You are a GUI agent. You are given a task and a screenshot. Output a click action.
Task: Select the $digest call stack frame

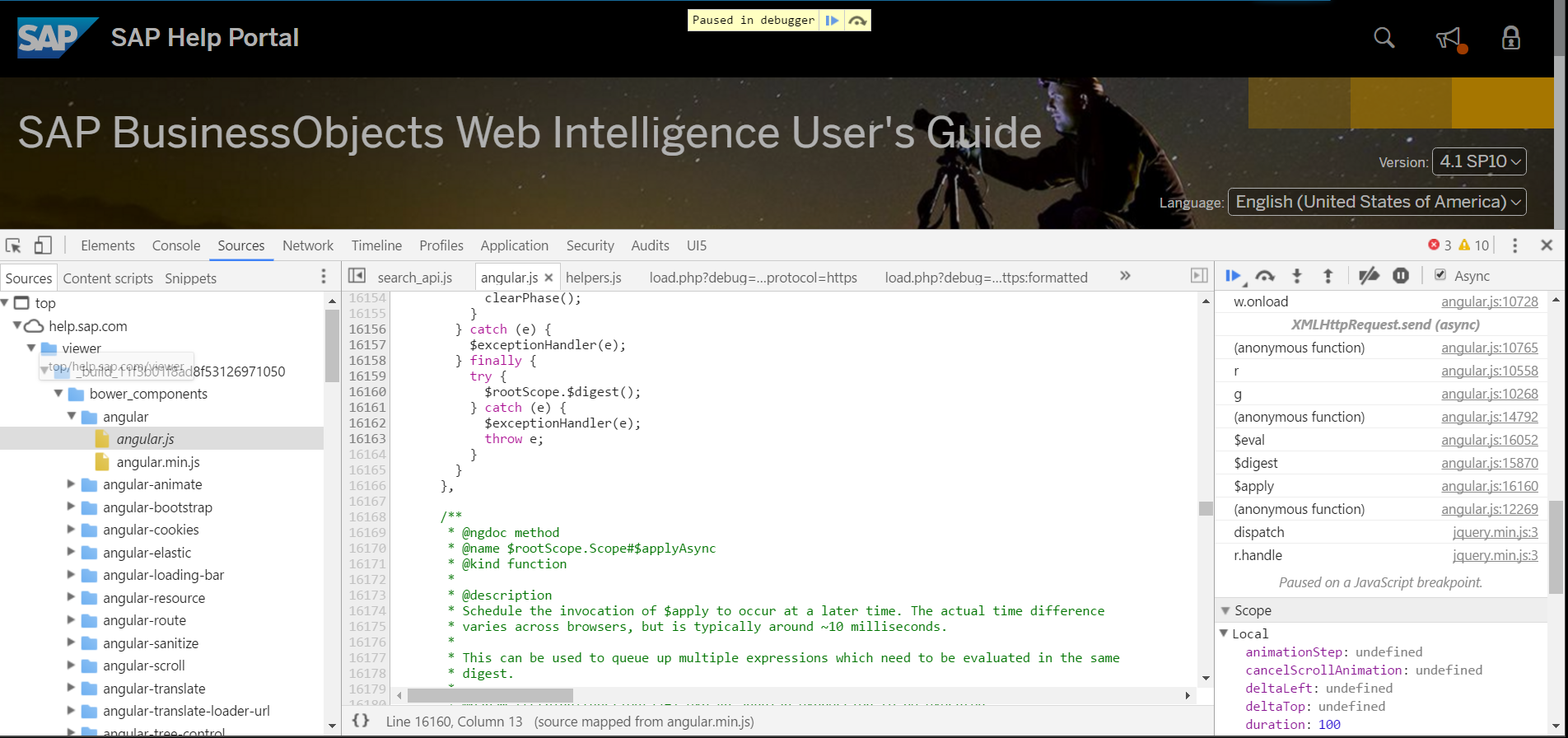point(1381,463)
